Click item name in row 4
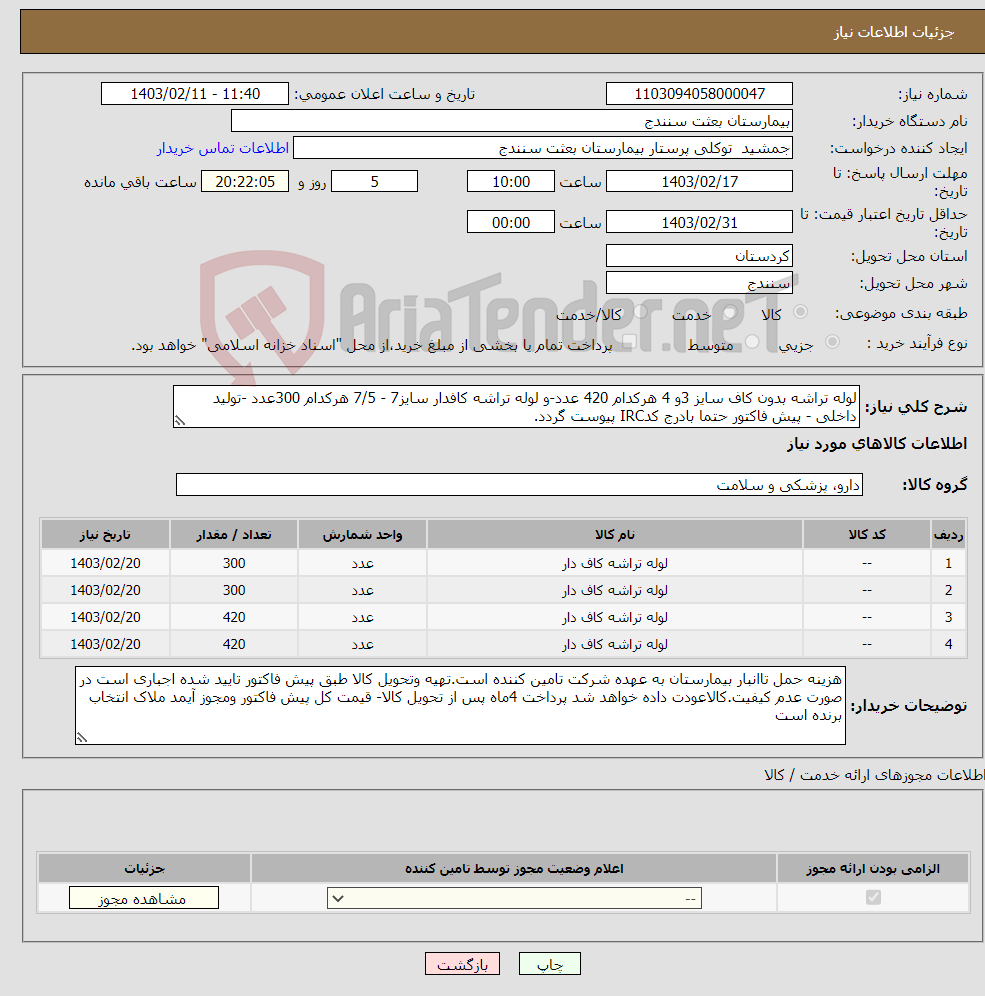985x996 pixels. [615, 644]
